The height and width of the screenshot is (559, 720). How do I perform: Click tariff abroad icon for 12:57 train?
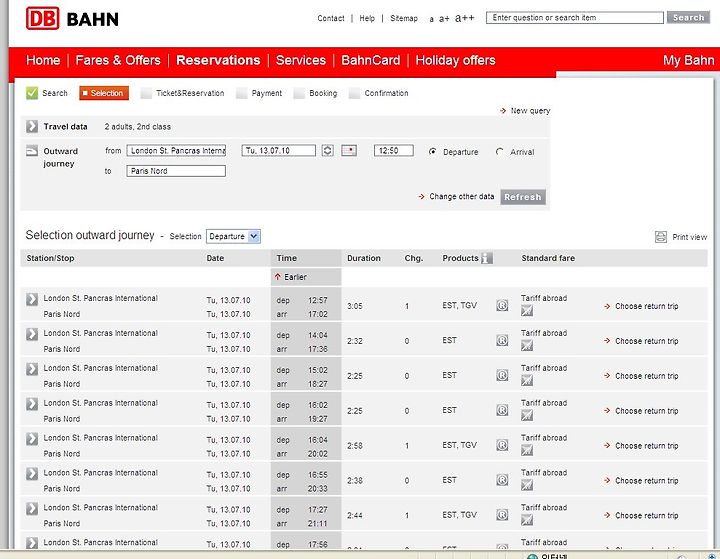click(527, 311)
